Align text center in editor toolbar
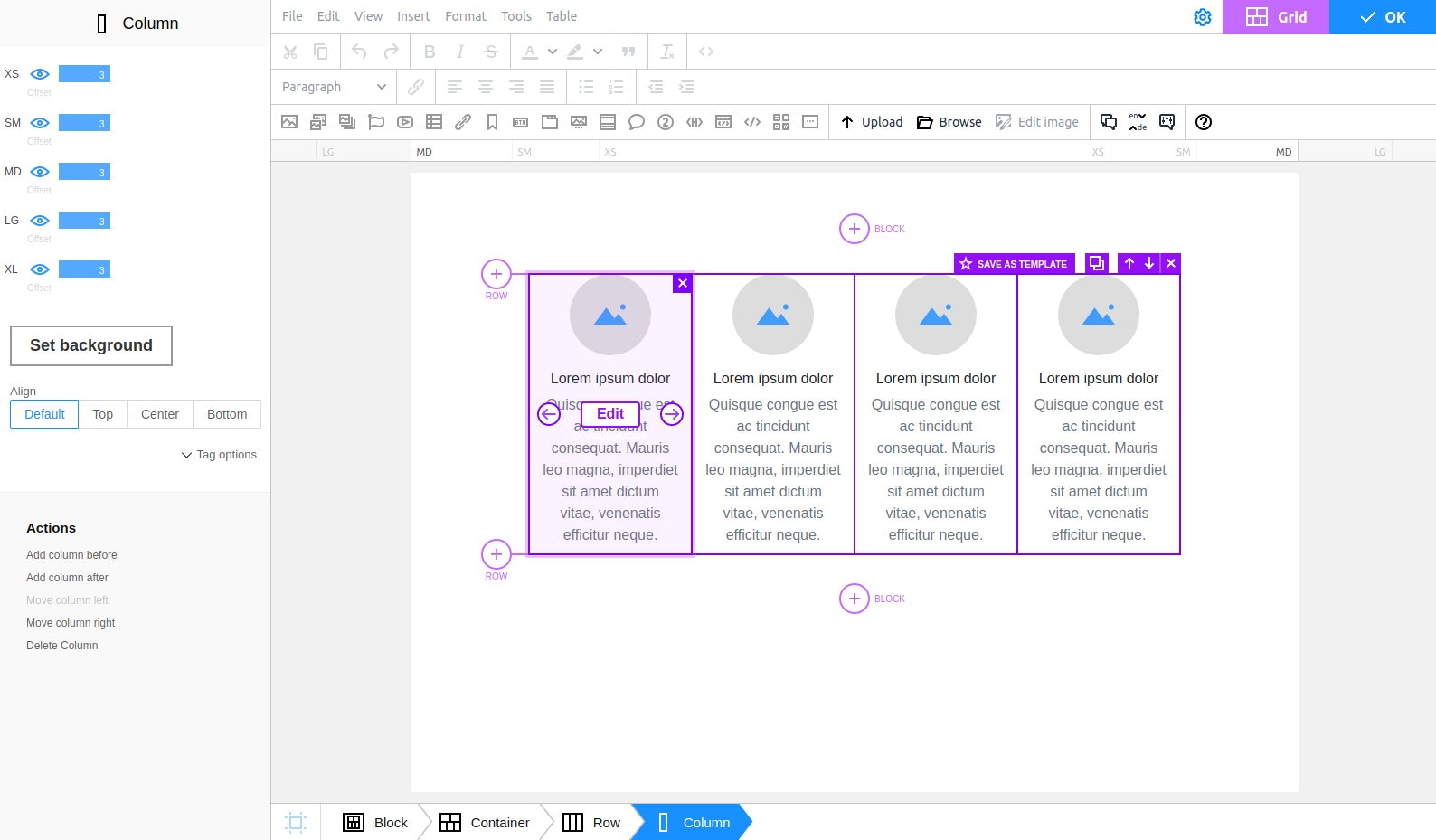The image size is (1436, 840). pos(486,87)
